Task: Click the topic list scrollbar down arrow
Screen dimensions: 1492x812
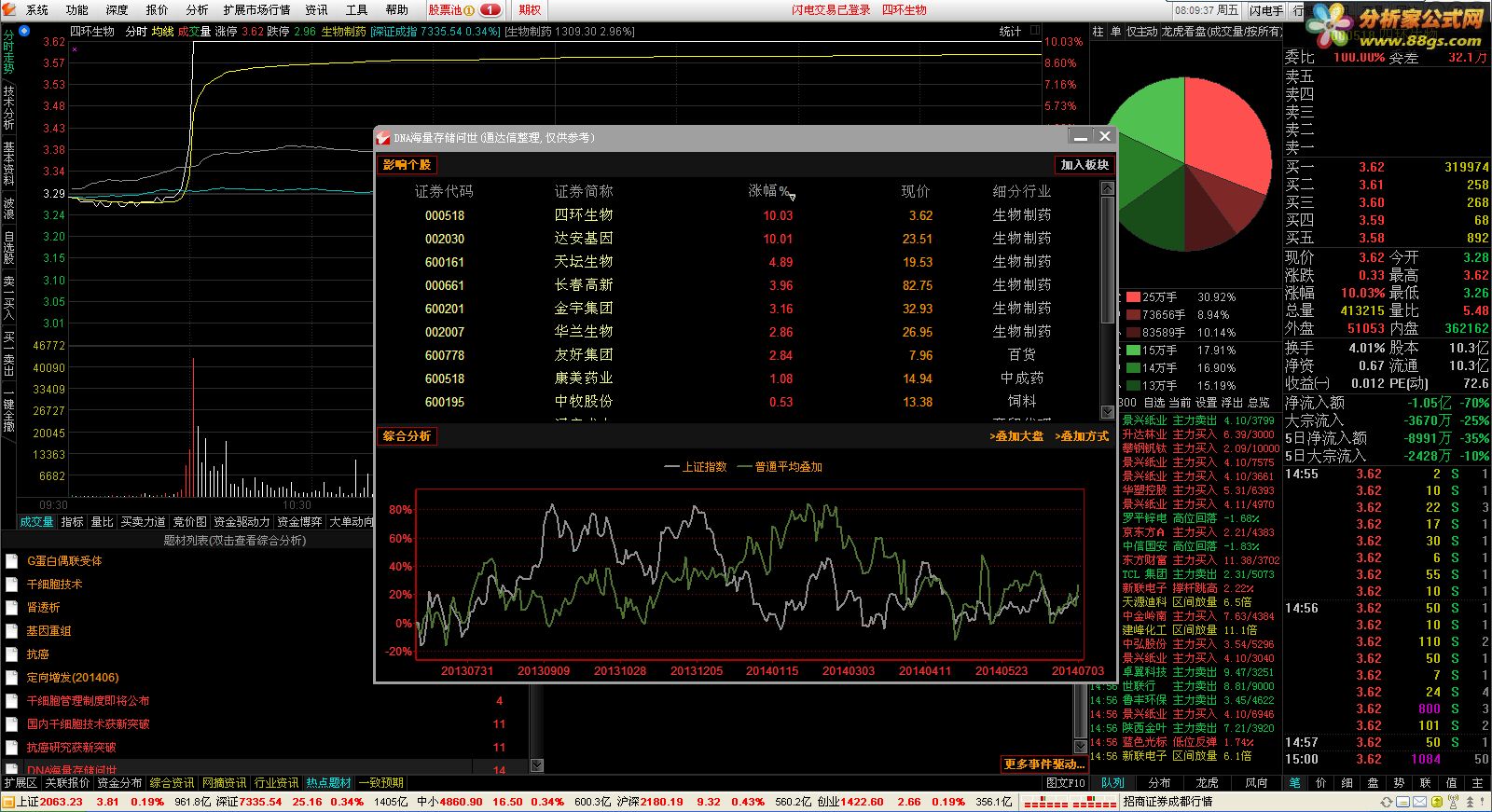Action: coord(536,765)
